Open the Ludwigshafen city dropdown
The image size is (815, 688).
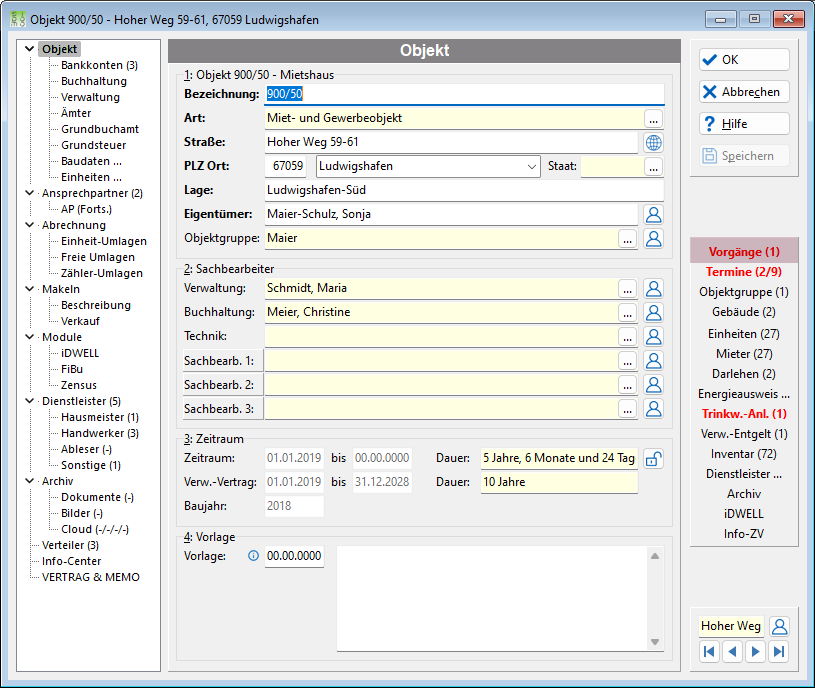pyautogui.click(x=531, y=167)
